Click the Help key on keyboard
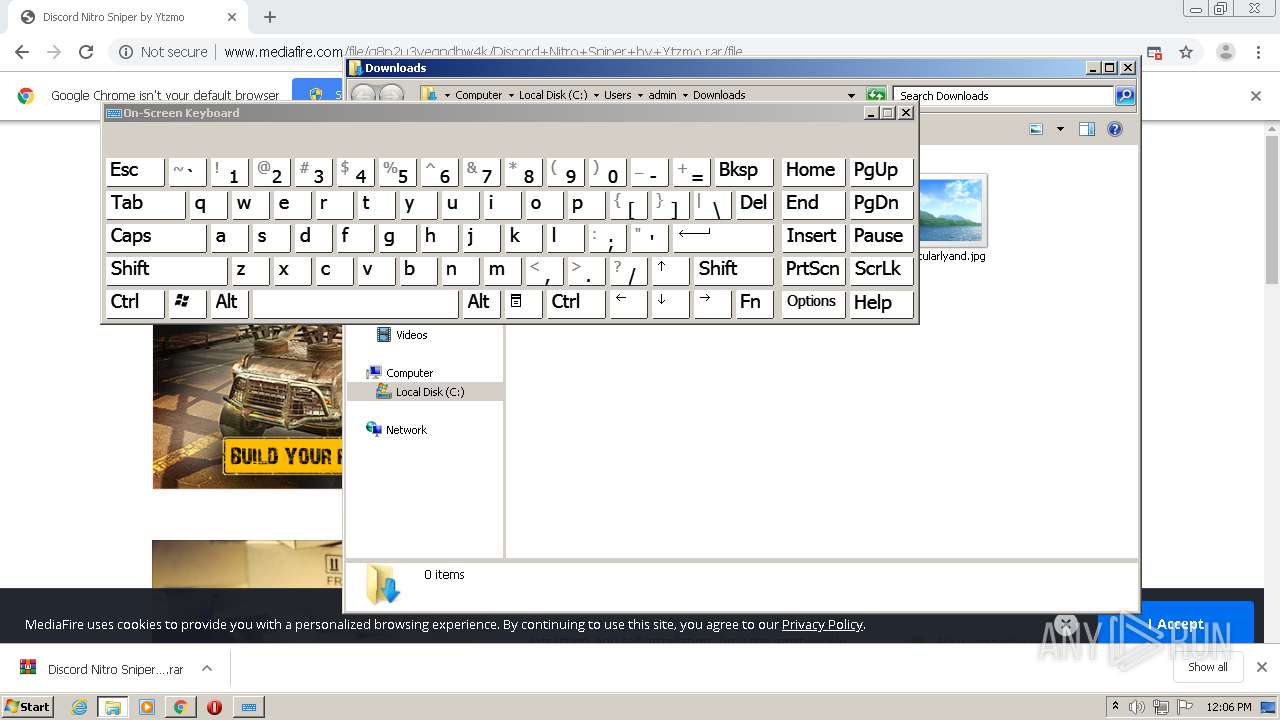Image resolution: width=1280 pixels, height=720 pixels. click(881, 303)
